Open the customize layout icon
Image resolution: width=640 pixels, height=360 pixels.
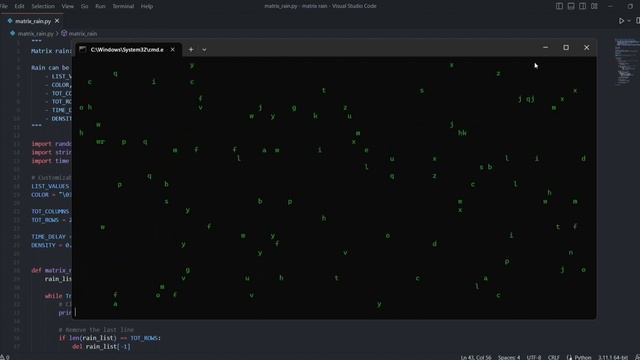(594, 6)
